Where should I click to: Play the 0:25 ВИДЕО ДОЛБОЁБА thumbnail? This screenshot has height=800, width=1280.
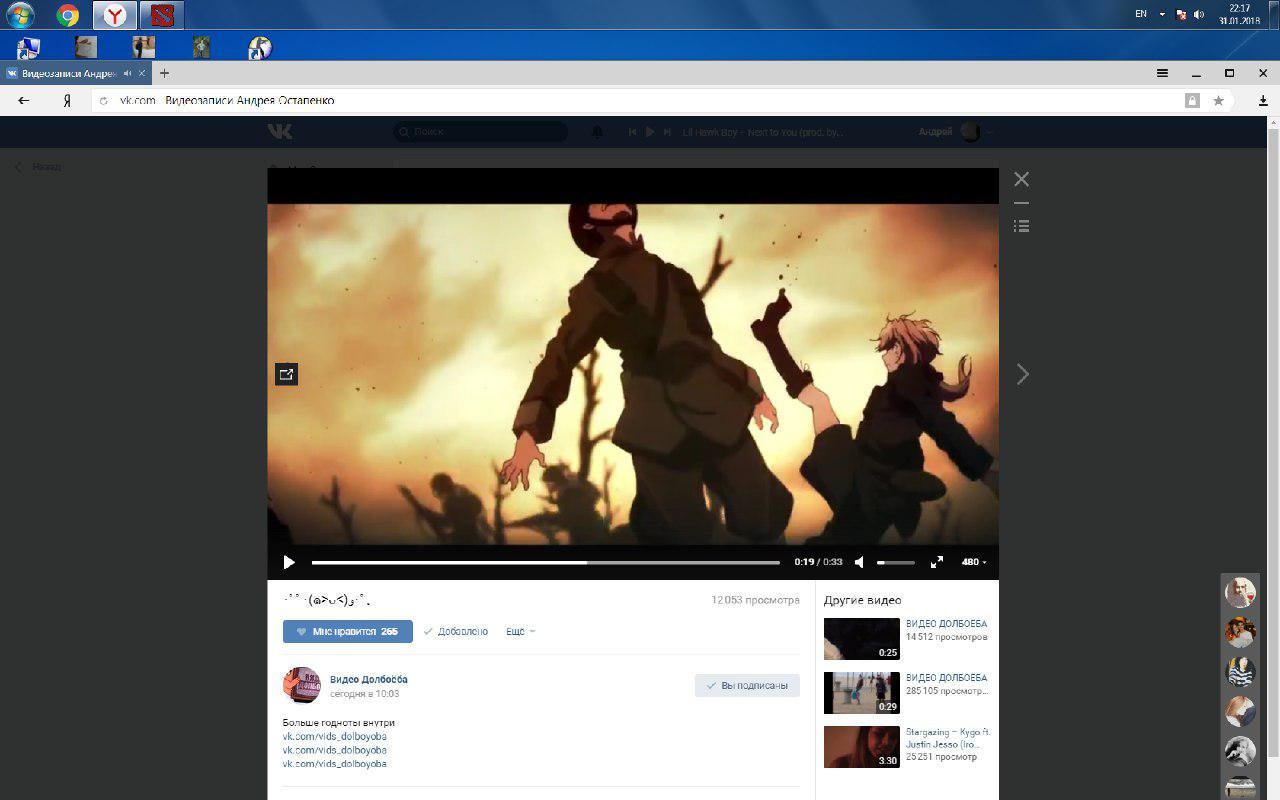(x=862, y=639)
